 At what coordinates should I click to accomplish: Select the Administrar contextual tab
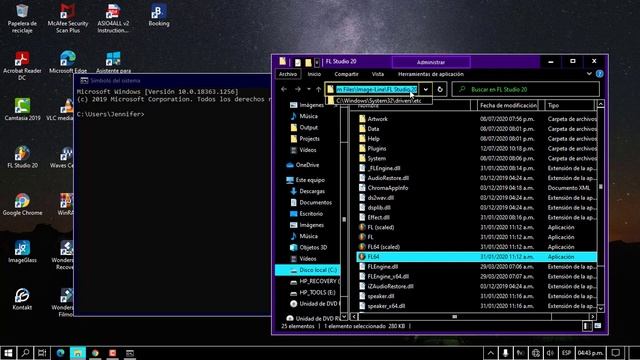431,62
